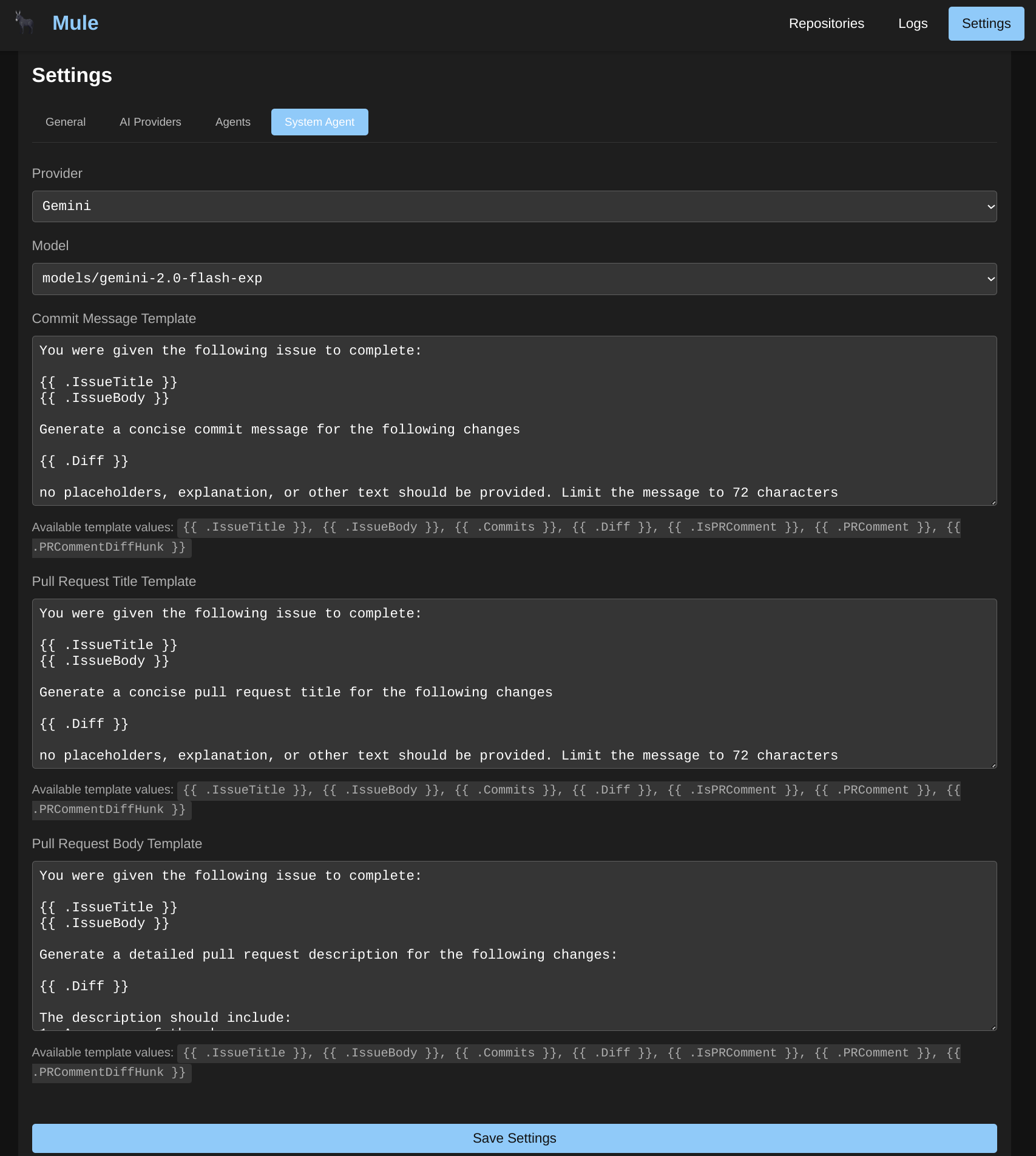
Task: Switch to the Agents tab
Action: tap(233, 122)
